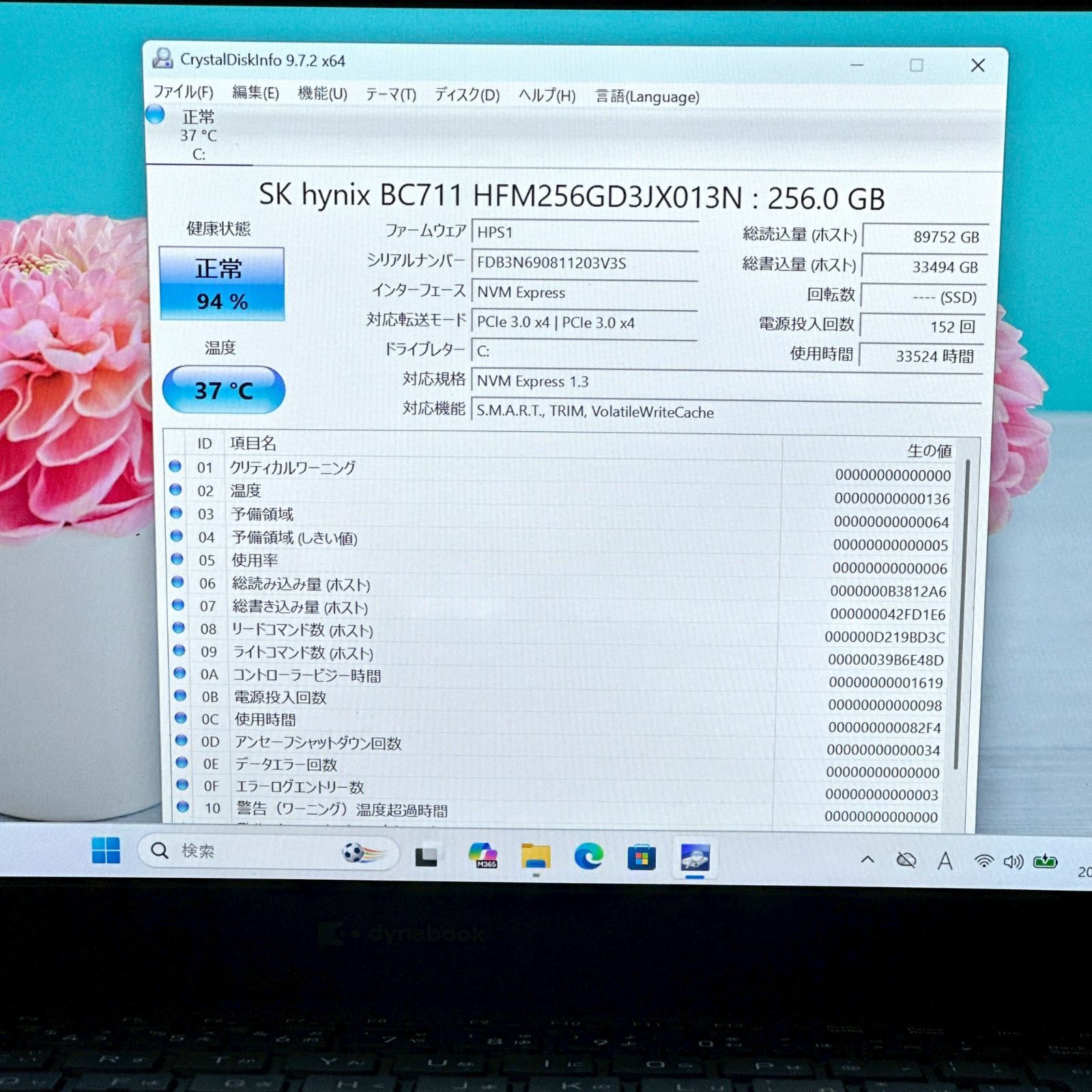
Task: Click the ID column header
Action: click(x=205, y=444)
